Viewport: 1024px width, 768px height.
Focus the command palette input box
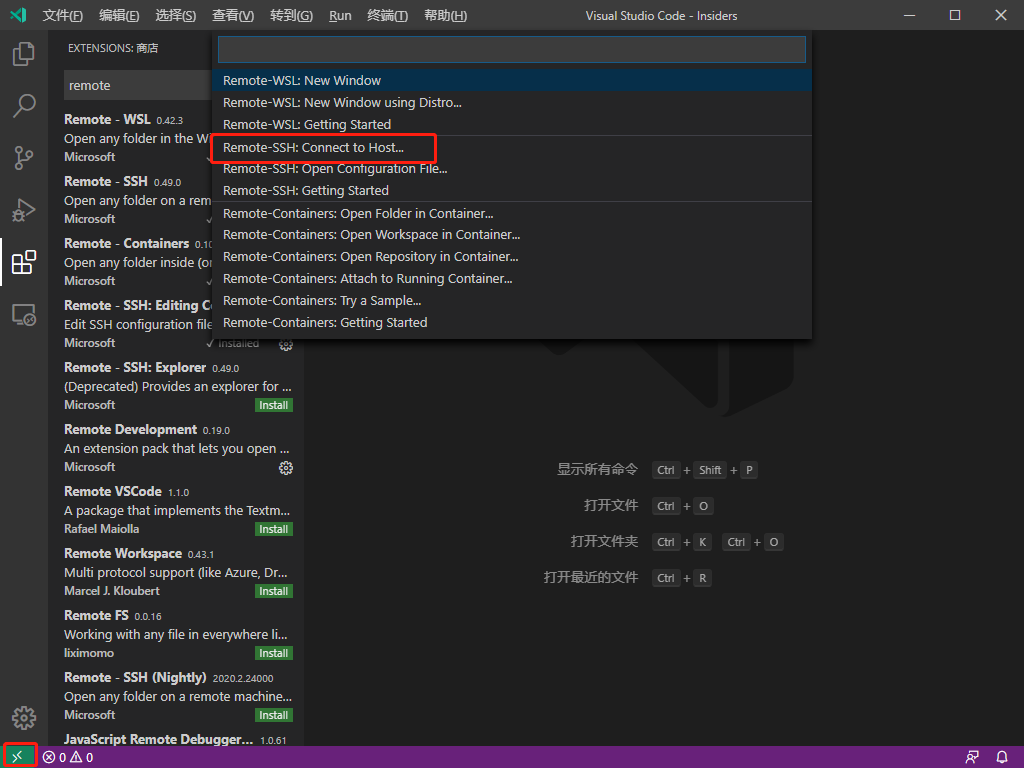point(511,50)
